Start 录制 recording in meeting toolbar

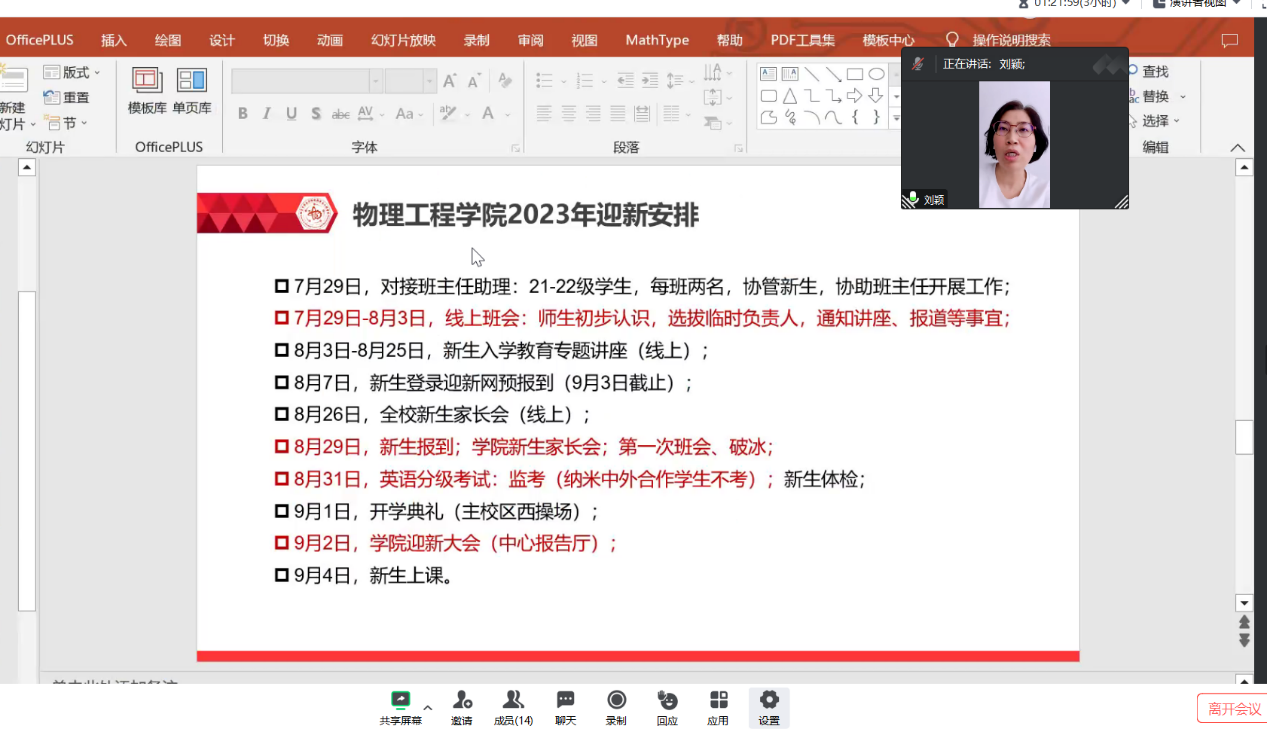point(616,707)
